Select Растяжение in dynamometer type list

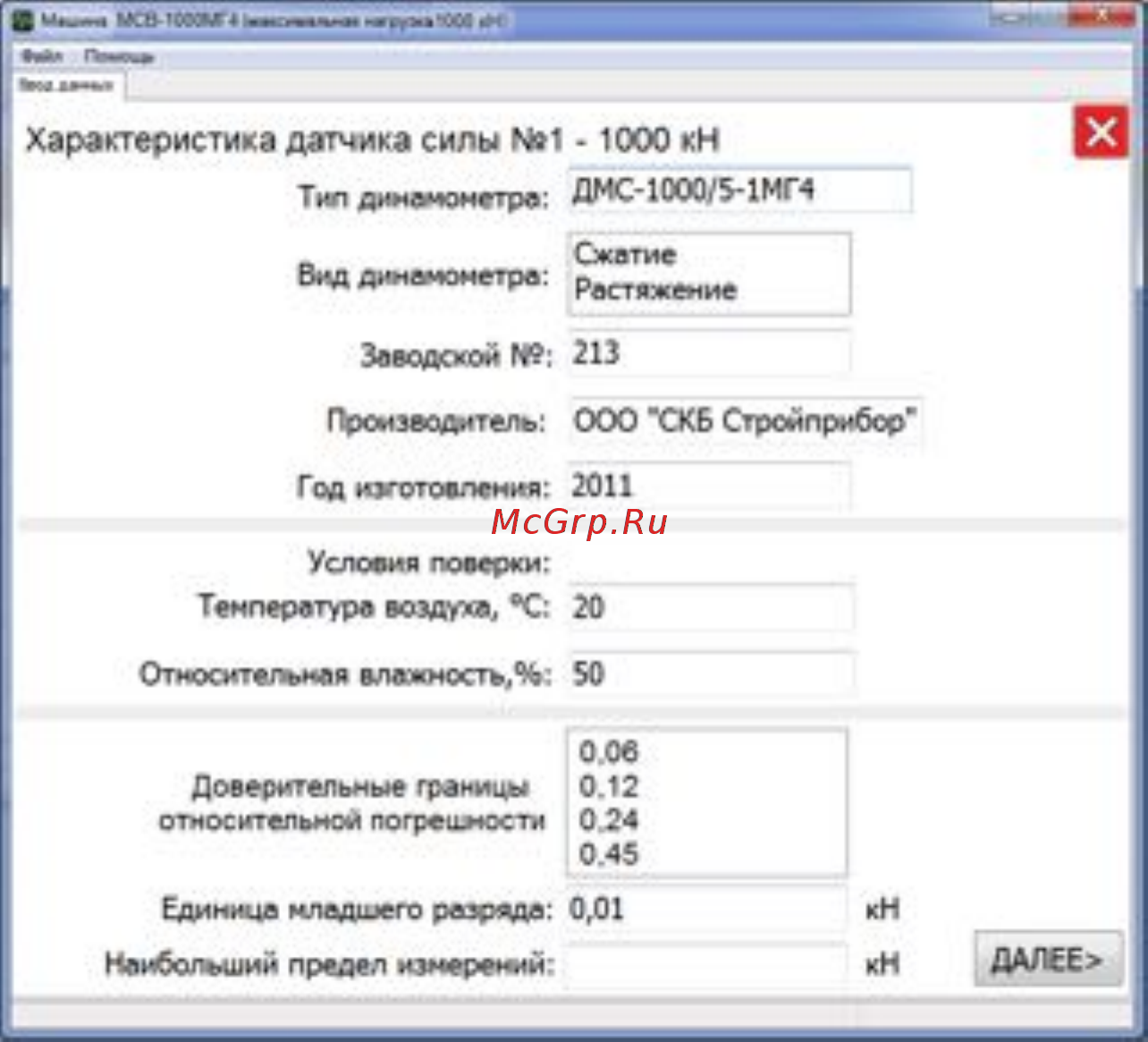click(655, 290)
